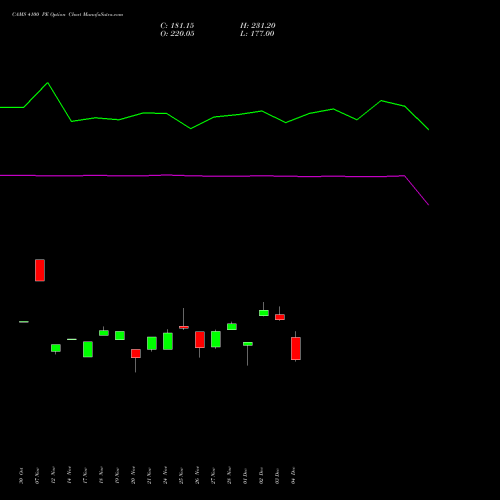Select the green candle for 02 Dec

(x=264, y=313)
